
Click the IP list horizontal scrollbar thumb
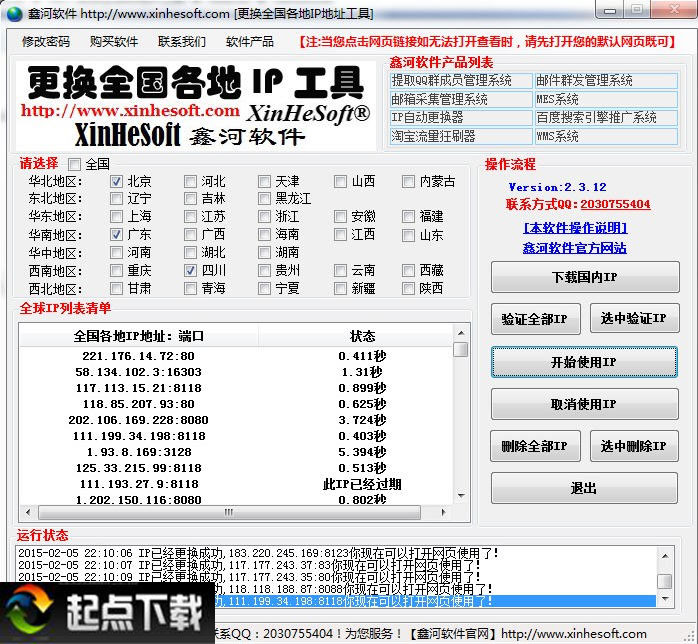click(229, 512)
